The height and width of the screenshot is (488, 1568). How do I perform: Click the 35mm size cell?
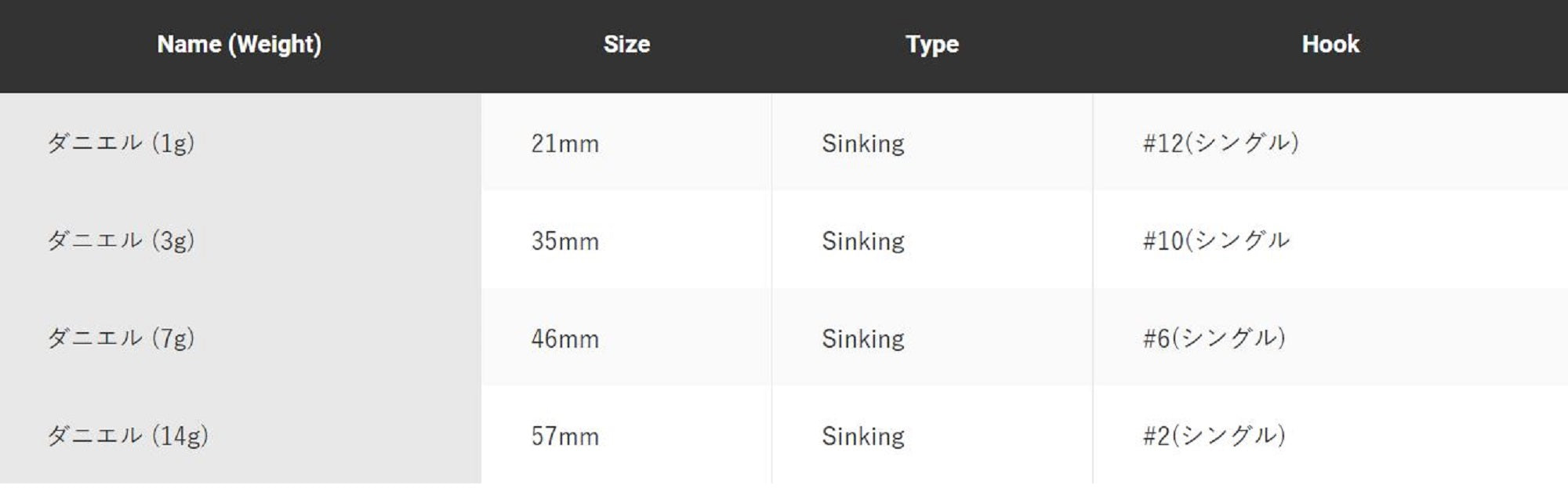(x=564, y=240)
